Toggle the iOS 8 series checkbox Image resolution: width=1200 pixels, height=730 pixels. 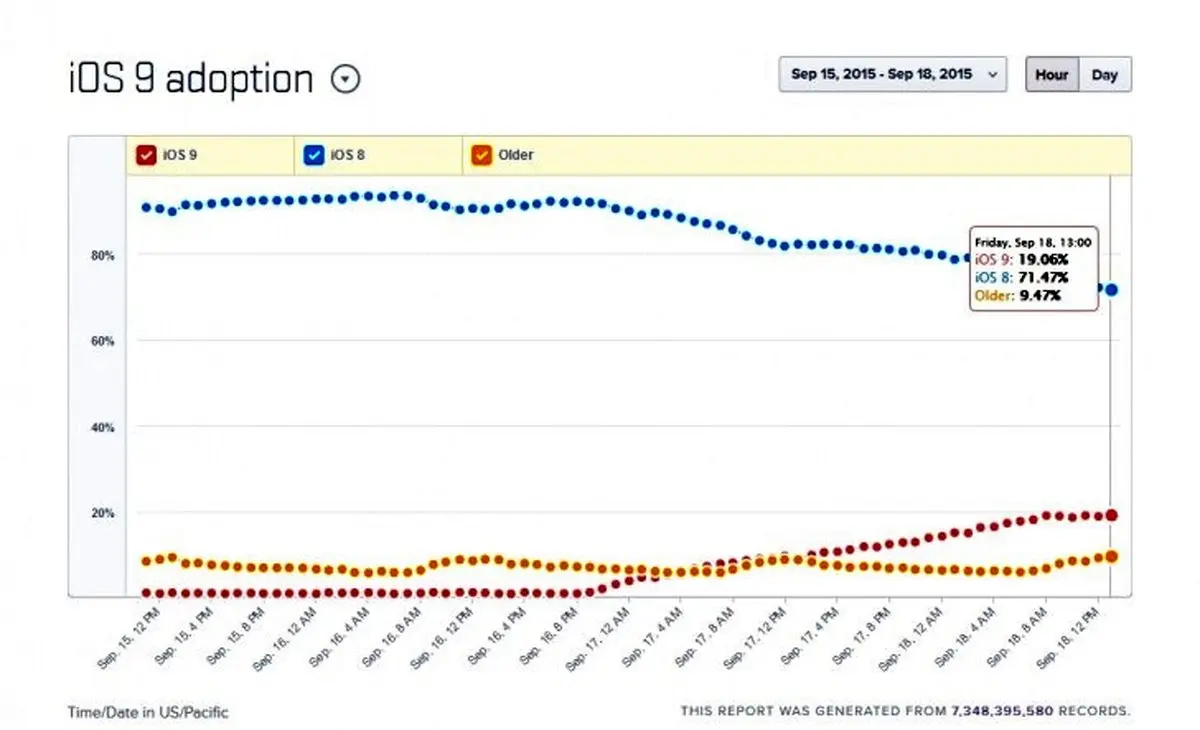click(x=315, y=155)
